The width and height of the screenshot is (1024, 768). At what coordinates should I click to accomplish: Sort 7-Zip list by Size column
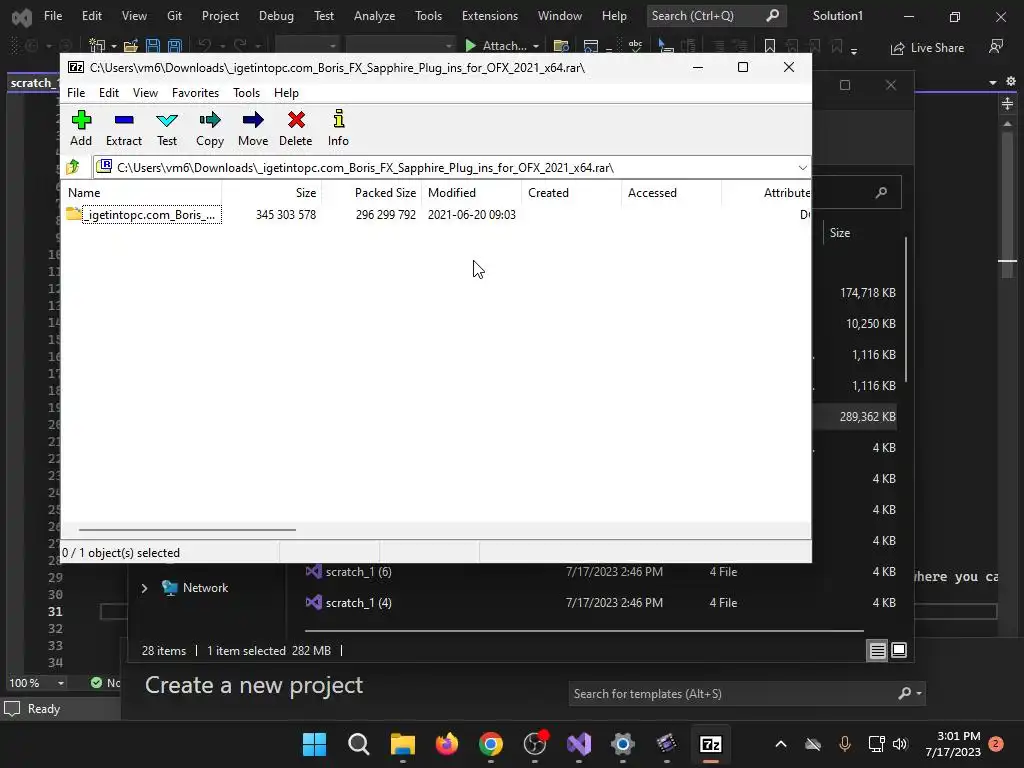tap(271, 193)
